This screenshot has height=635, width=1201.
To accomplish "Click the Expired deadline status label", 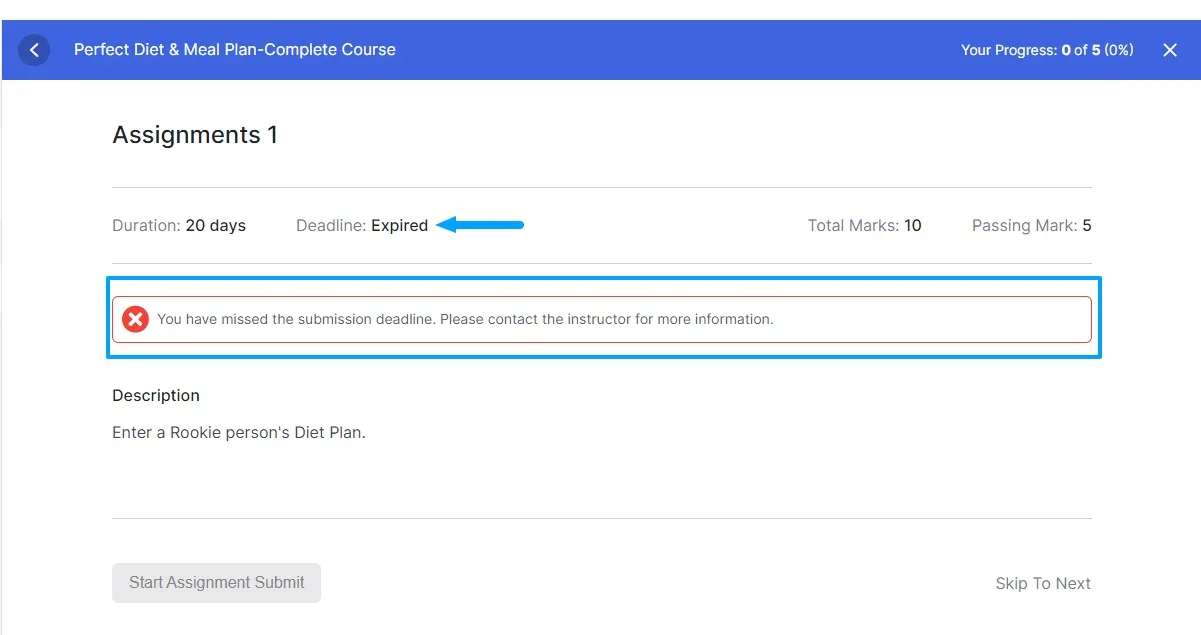I will coord(398,225).
